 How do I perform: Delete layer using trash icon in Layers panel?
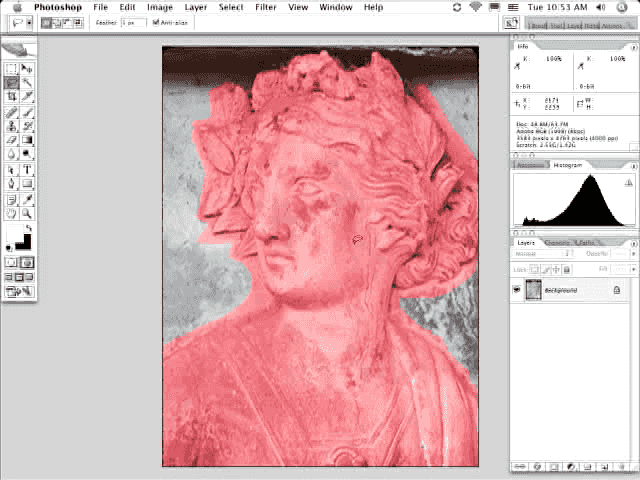coord(623,466)
